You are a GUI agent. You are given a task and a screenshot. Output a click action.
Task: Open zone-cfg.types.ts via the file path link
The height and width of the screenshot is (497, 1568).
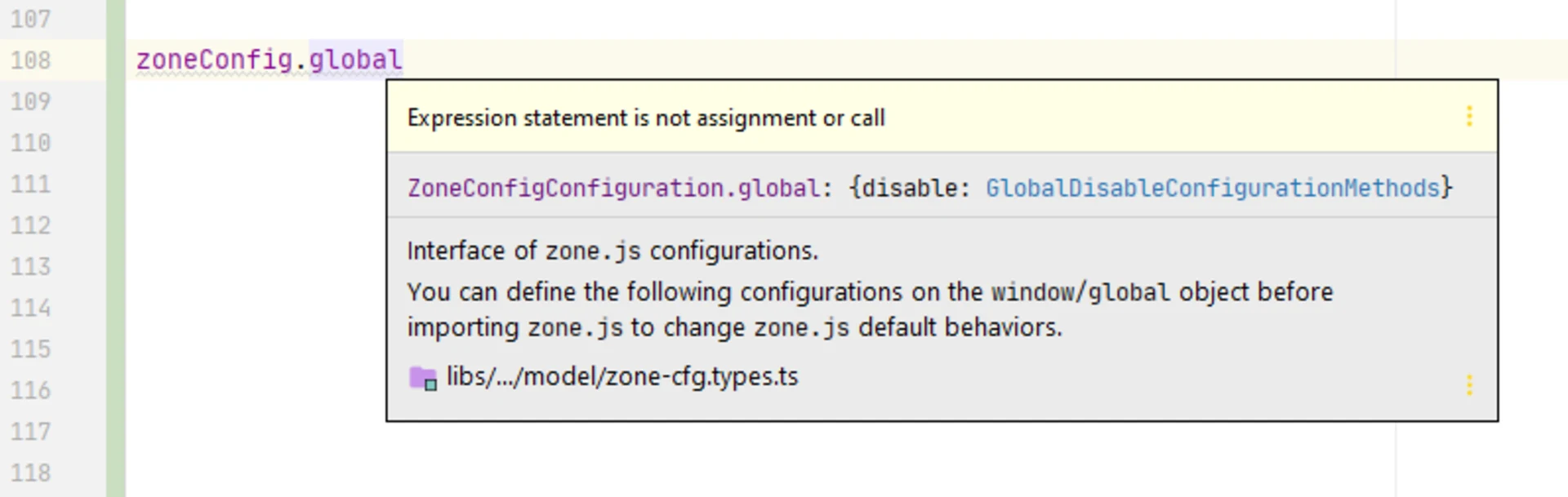click(x=624, y=377)
